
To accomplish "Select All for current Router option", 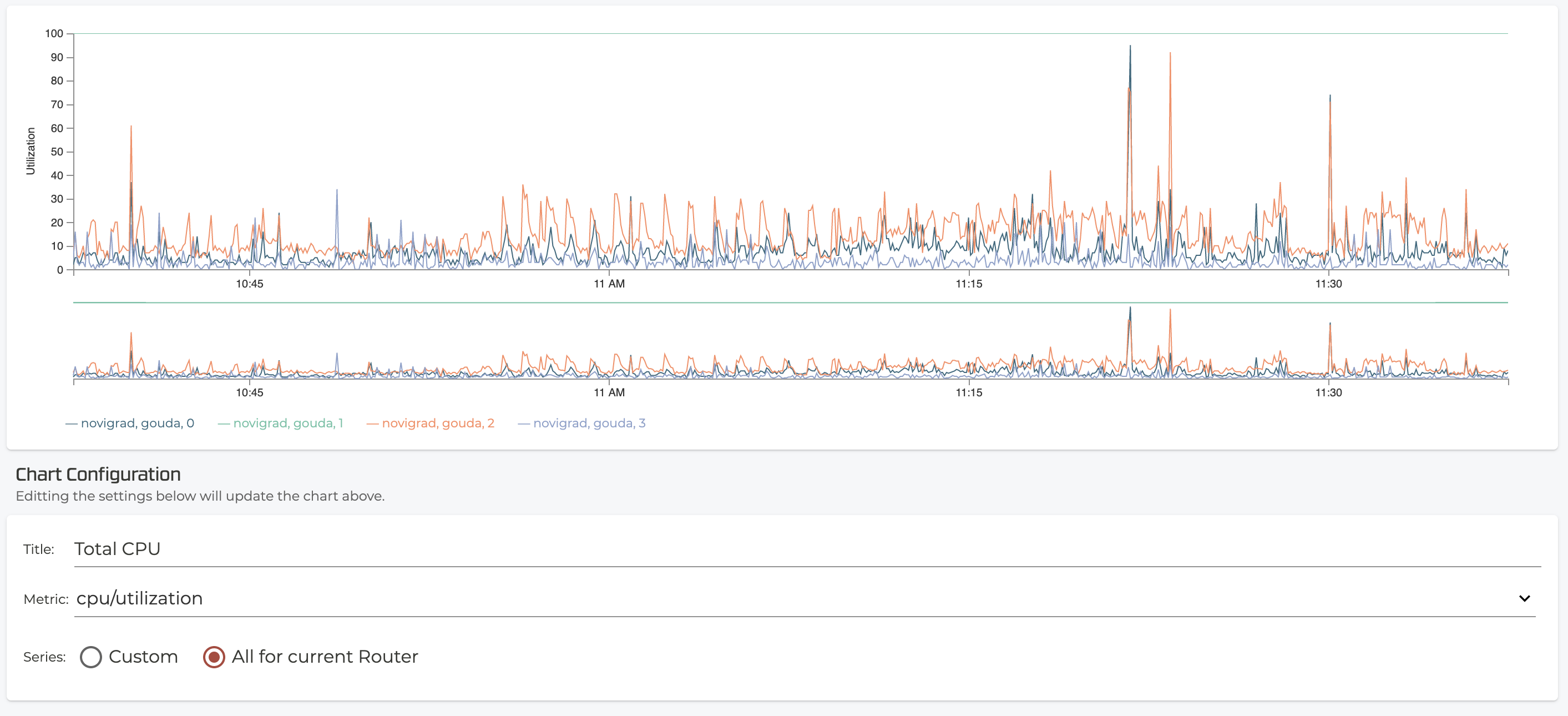I will click(214, 657).
